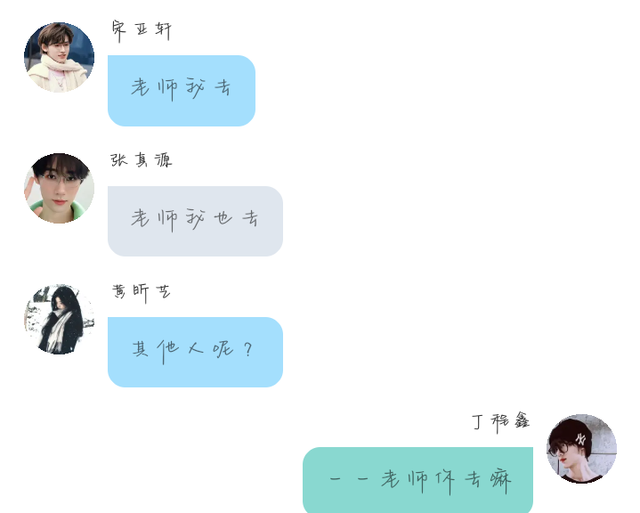The height and width of the screenshot is (513, 640).
Task: Click the character 也 in gray bubble
Action: (223, 218)
